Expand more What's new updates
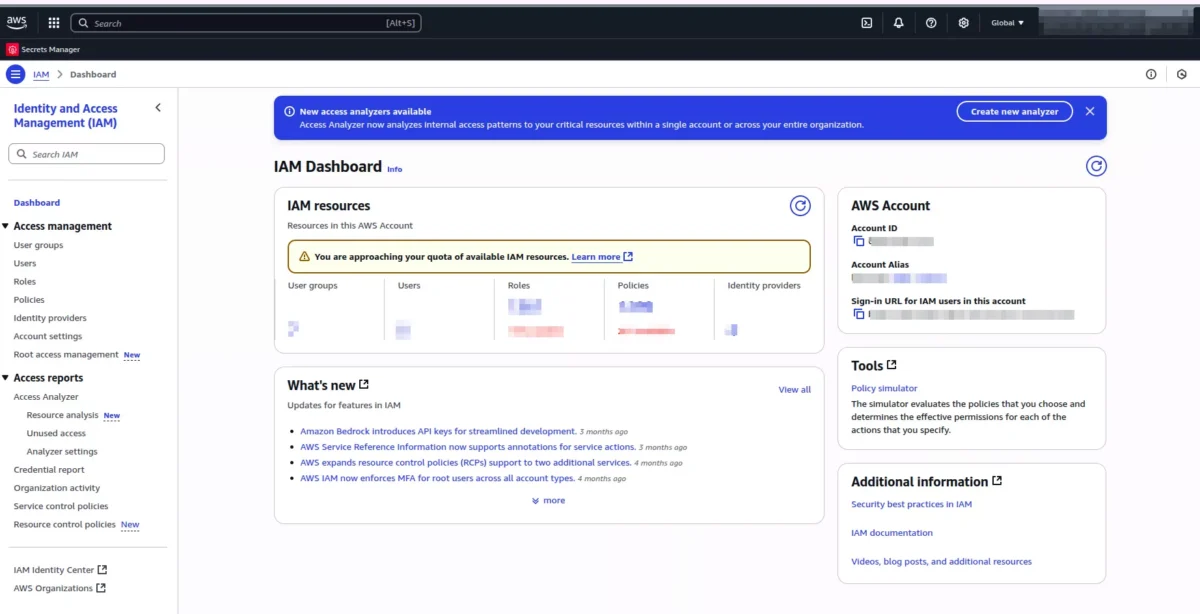Viewport: 1200px width, 614px height. pos(549,501)
